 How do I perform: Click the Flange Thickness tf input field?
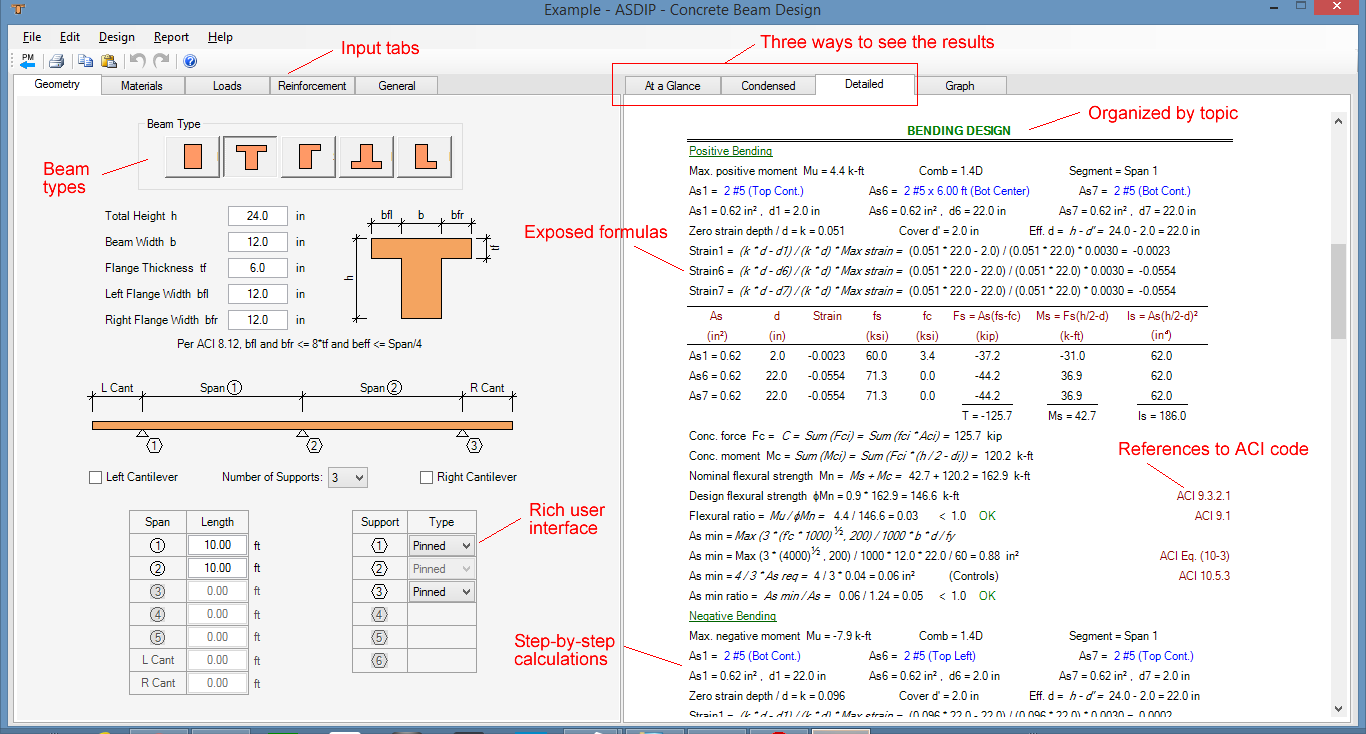click(258, 268)
